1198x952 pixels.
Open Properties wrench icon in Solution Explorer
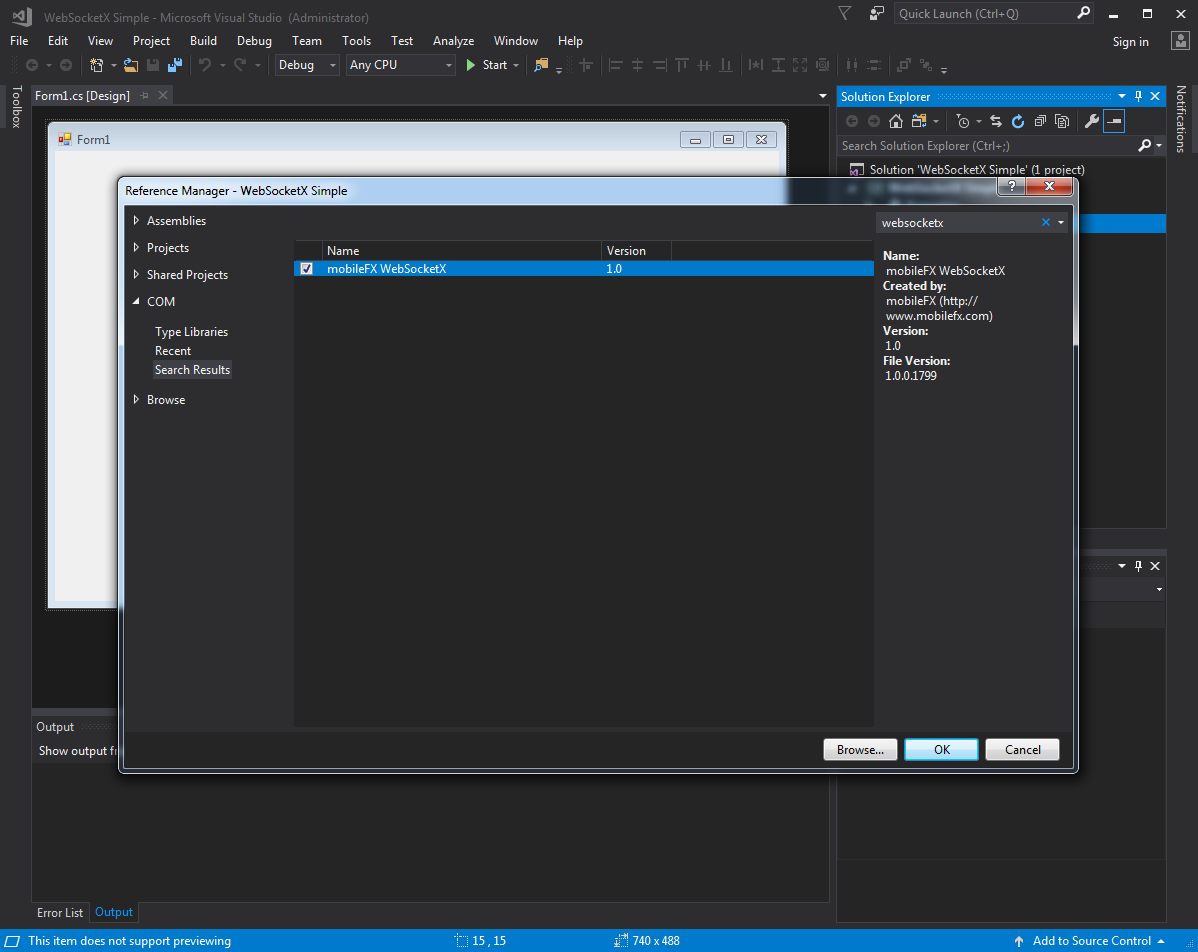1092,121
